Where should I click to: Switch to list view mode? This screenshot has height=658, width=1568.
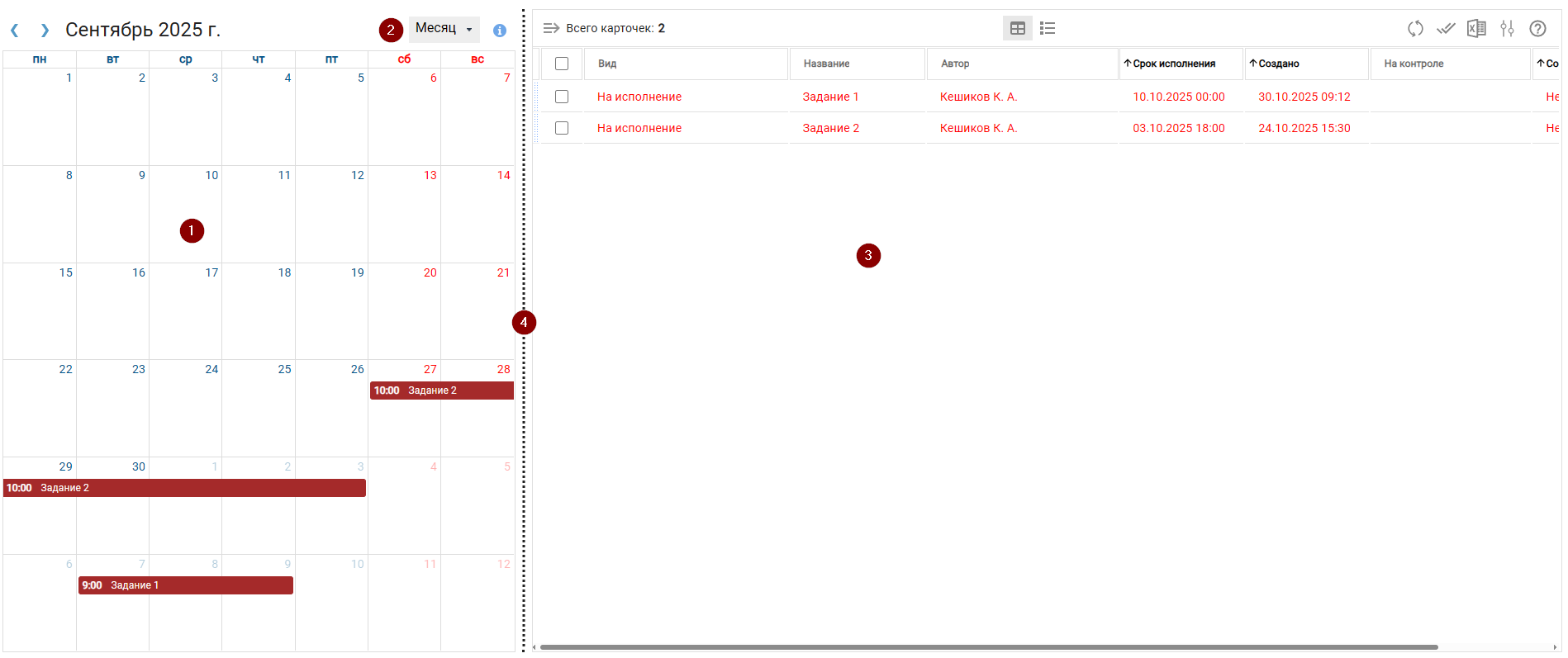1048,28
